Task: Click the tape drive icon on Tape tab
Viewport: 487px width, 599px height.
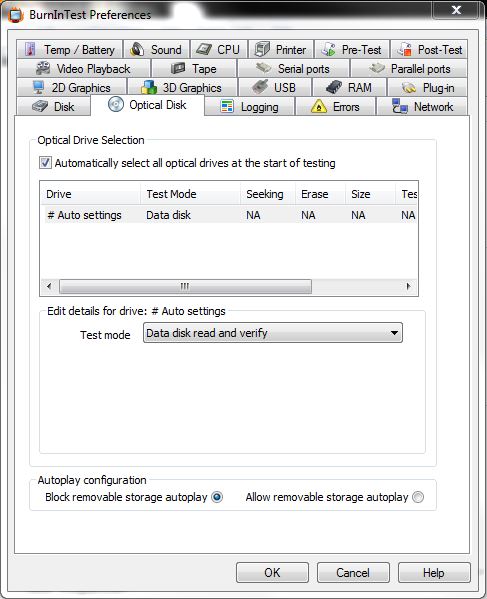Action: pos(178,68)
